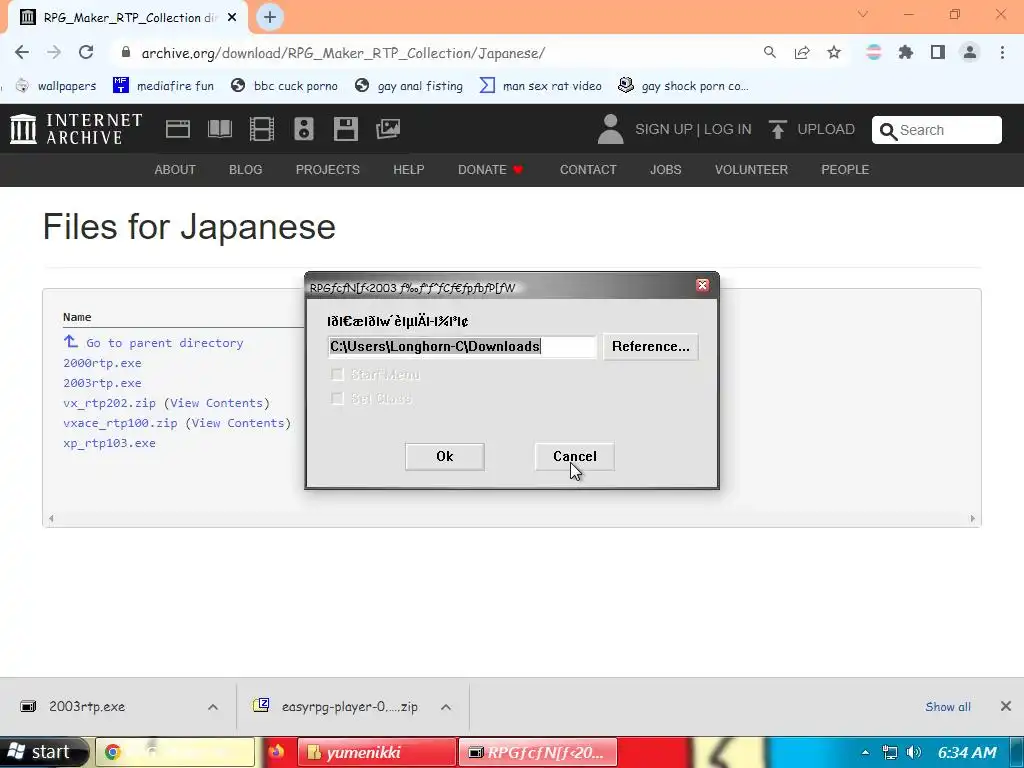The height and width of the screenshot is (768, 1024).
Task: Click the xp_rtp103.exe link
Action: [x=110, y=443]
